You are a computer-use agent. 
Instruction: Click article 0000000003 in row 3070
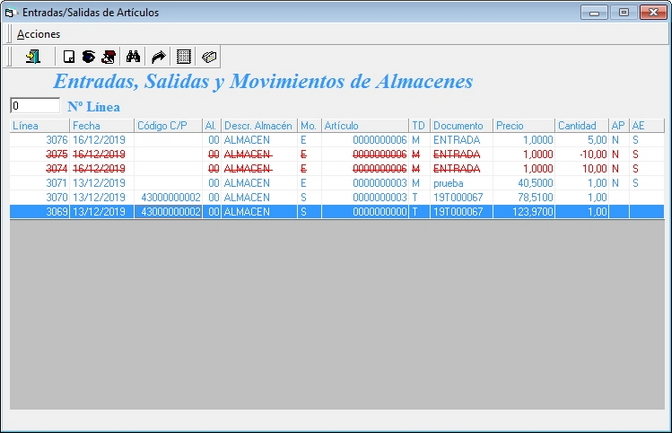point(365,198)
